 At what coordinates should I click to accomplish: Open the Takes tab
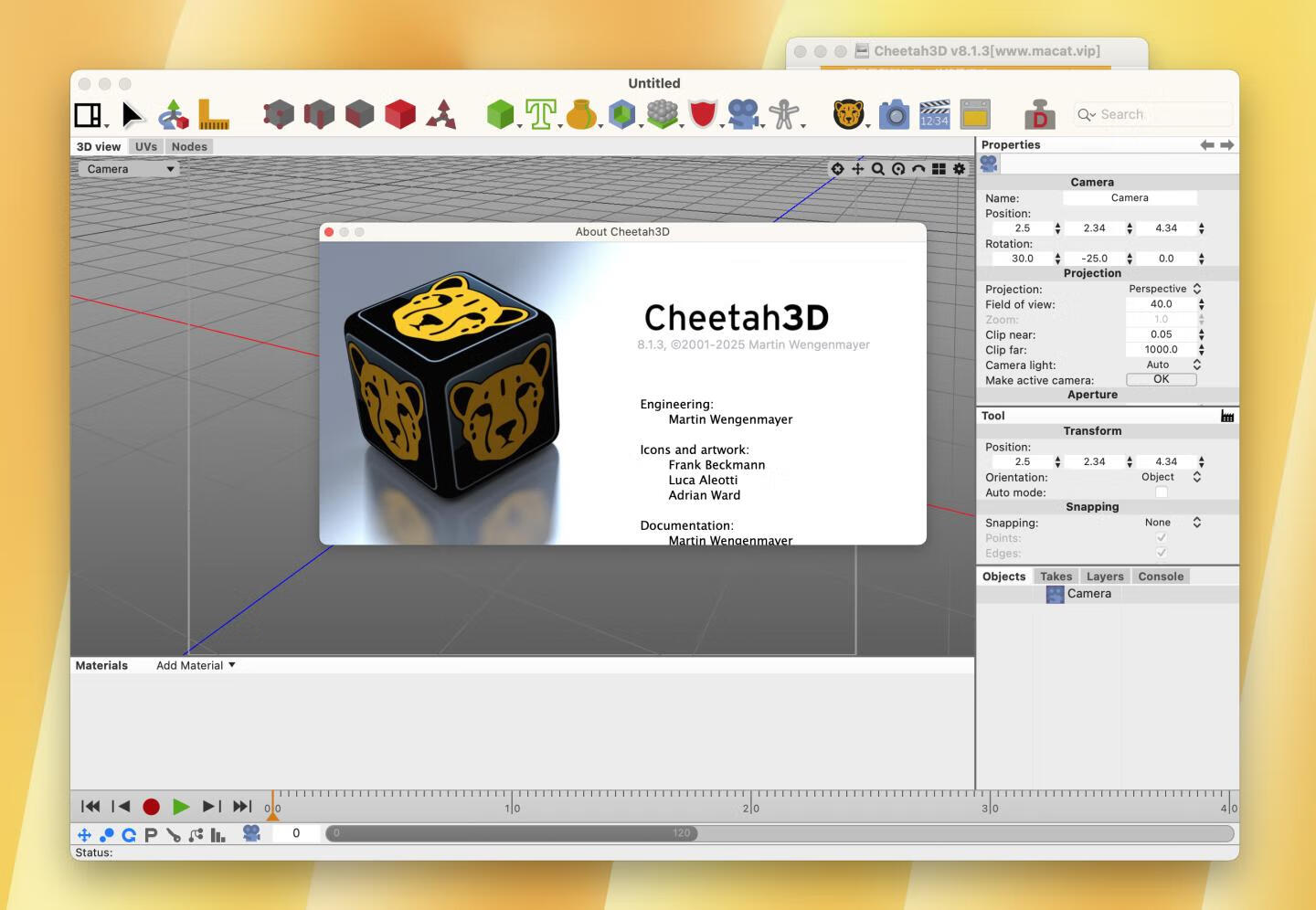pos(1056,577)
